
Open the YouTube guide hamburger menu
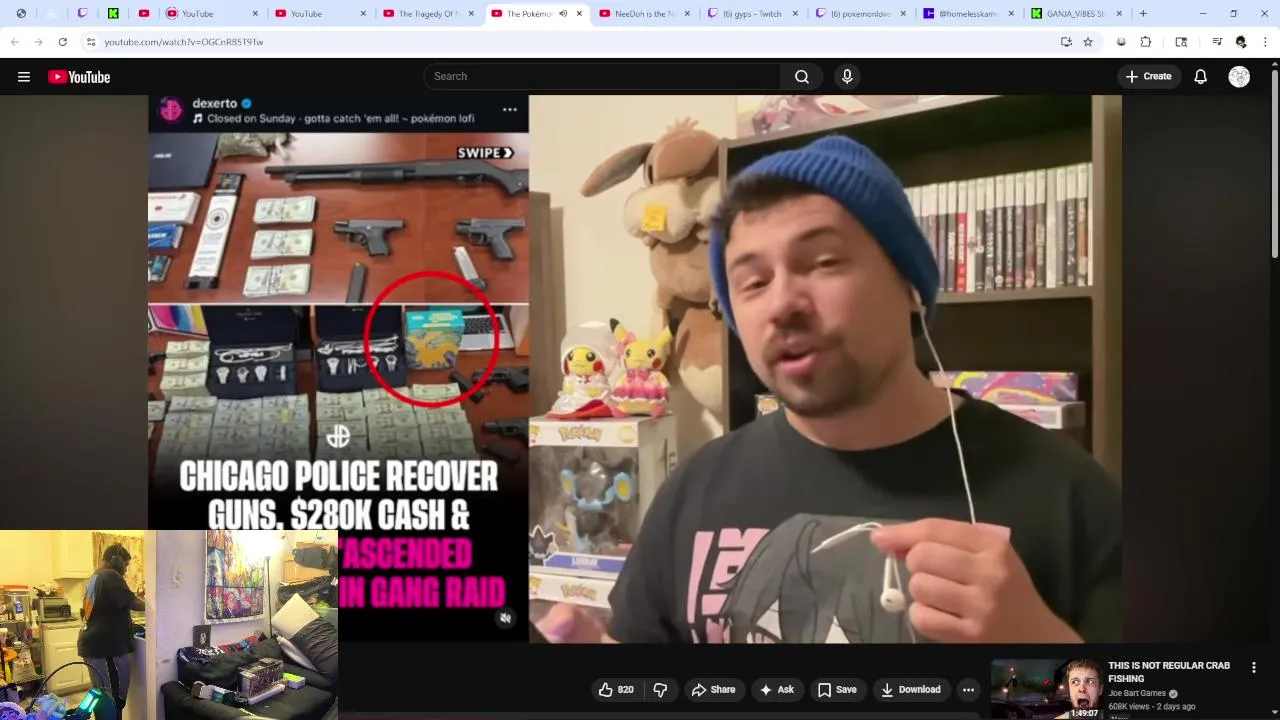tap(24, 77)
